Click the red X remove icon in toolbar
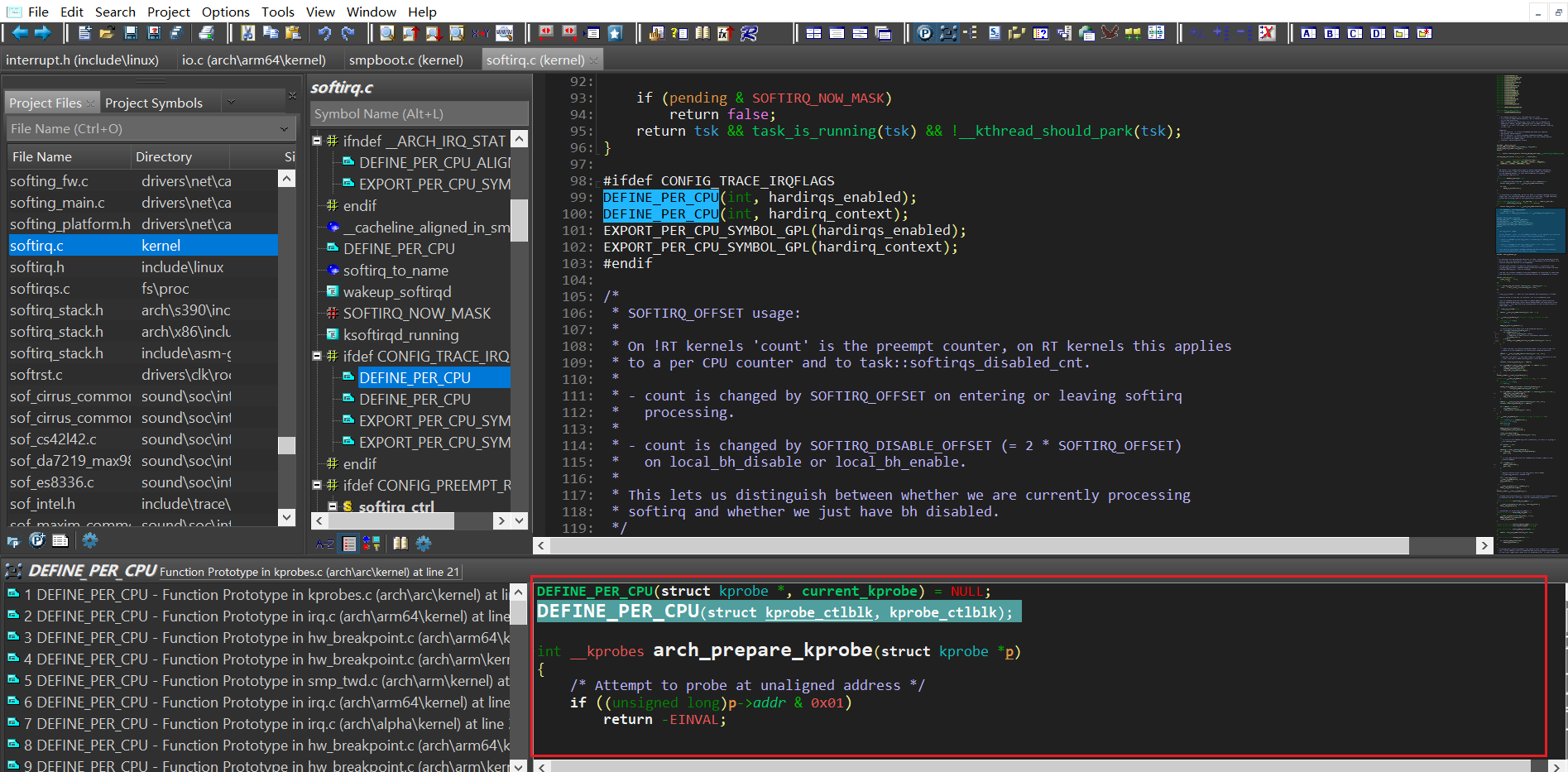Viewport: 1568px width, 772px height. [x=1267, y=33]
